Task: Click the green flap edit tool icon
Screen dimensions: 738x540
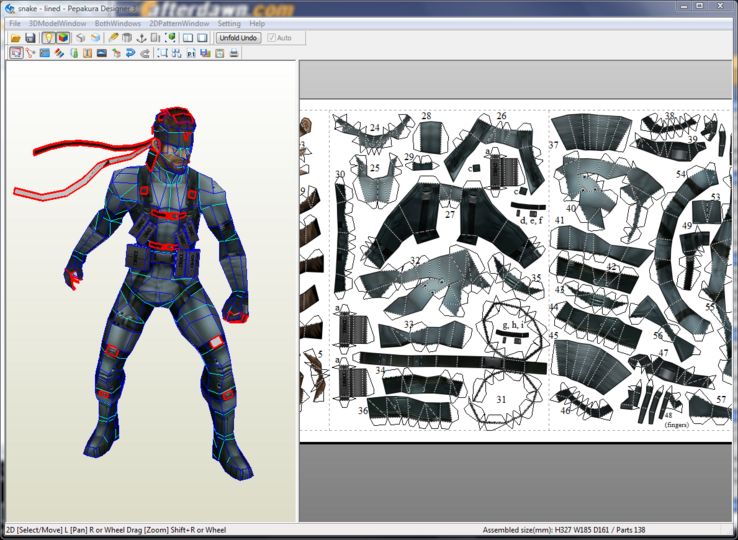Action: [74, 53]
